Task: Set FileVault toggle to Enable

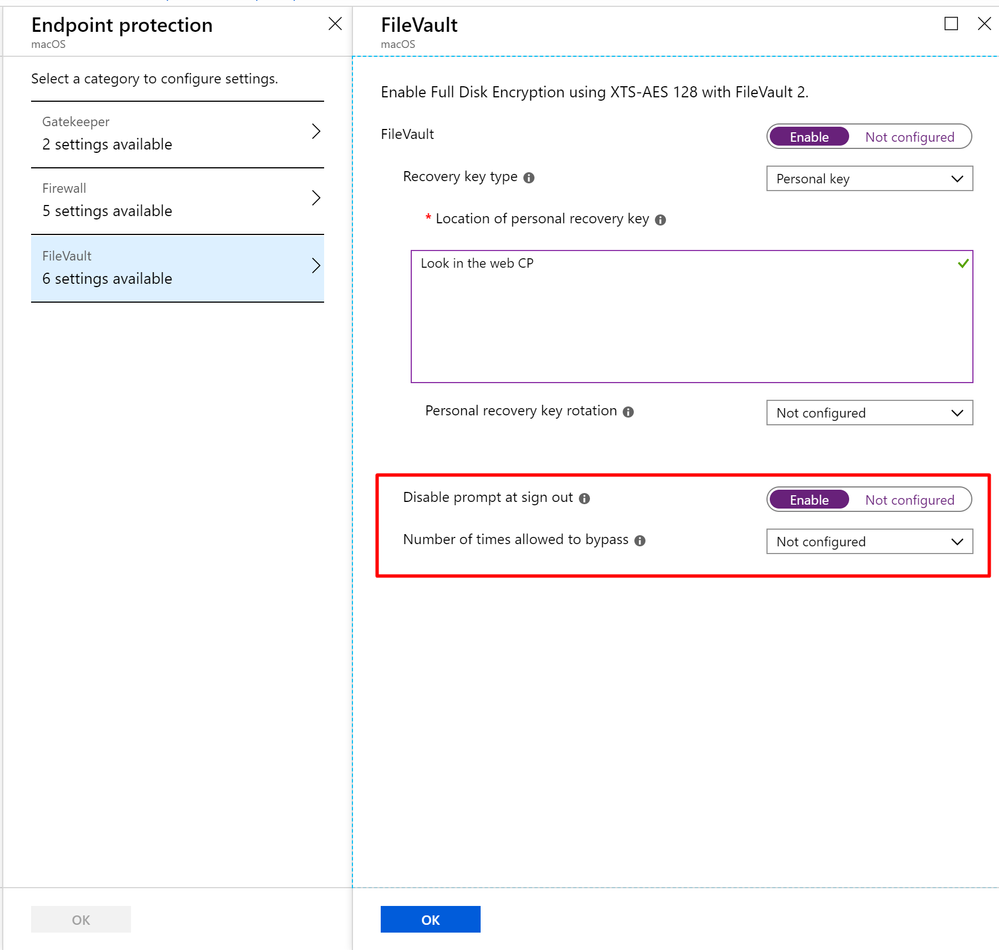Action: pyautogui.click(x=809, y=137)
